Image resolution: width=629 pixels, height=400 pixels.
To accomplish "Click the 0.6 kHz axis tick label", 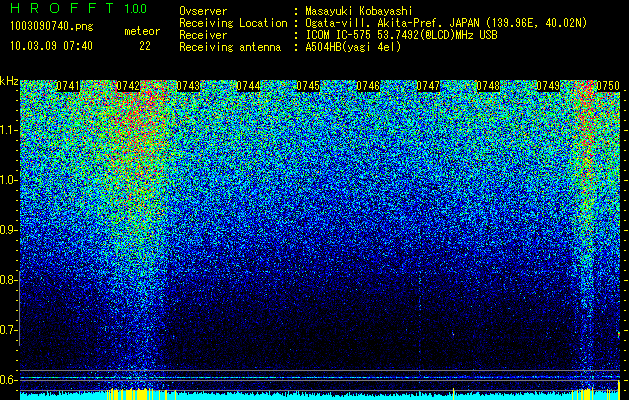I will click(x=8, y=380).
